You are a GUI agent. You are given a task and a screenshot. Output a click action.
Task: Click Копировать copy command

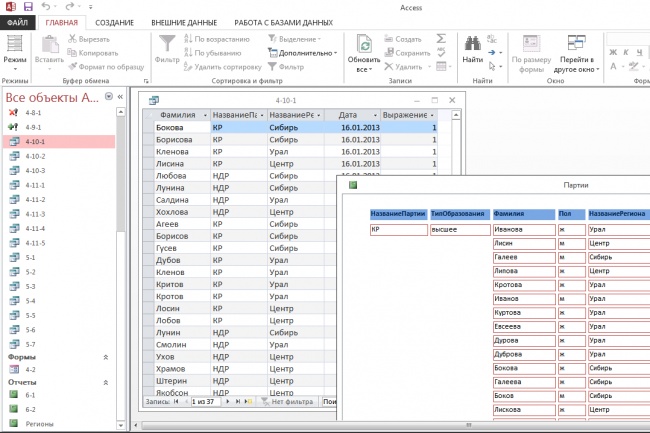pos(93,53)
